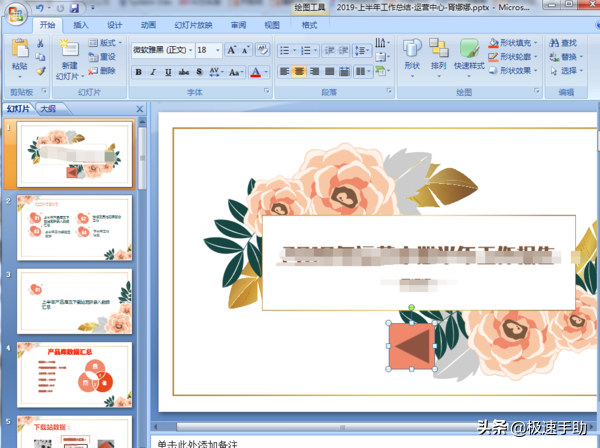Screen dimensions: 600x448
Task: Open 选择 select menu
Action: coord(566,71)
